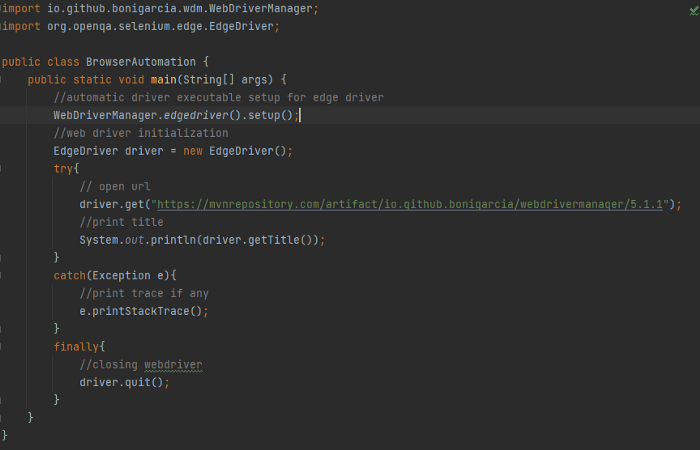Click the BrowserAutomation class name

click(141, 62)
